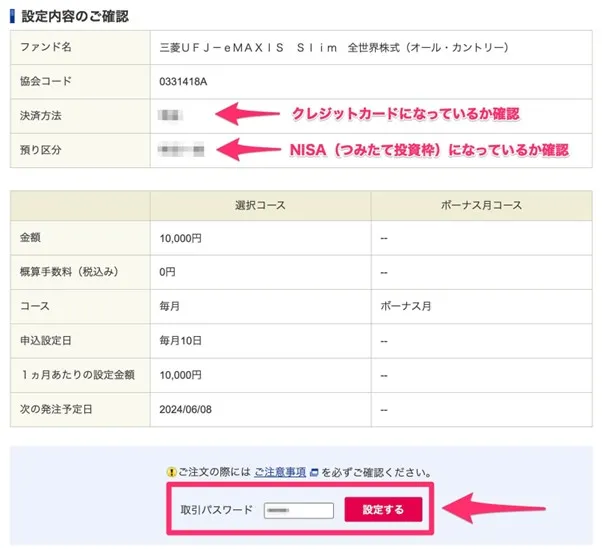Viewport: 602px width, 549px height.
Task: Click the external window icon beside ご注意事項
Action: (x=314, y=472)
